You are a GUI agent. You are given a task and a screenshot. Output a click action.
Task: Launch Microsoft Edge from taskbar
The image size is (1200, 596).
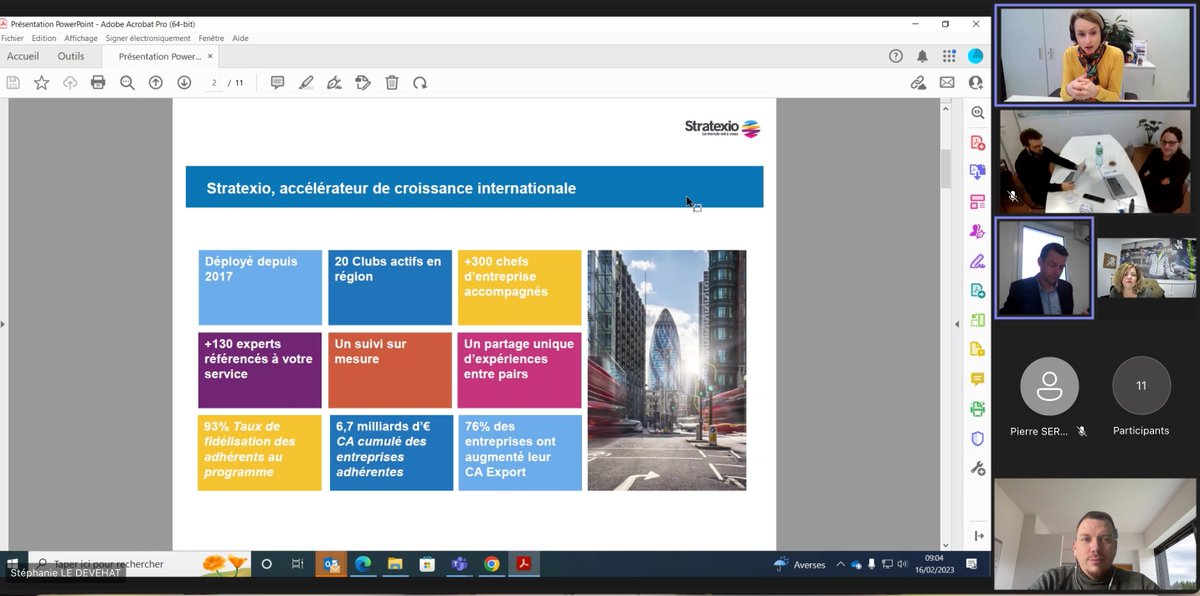click(x=363, y=564)
